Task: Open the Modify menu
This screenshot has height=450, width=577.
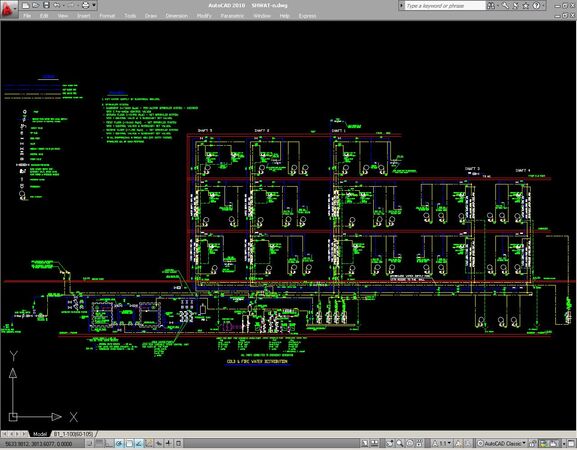Action: point(204,16)
